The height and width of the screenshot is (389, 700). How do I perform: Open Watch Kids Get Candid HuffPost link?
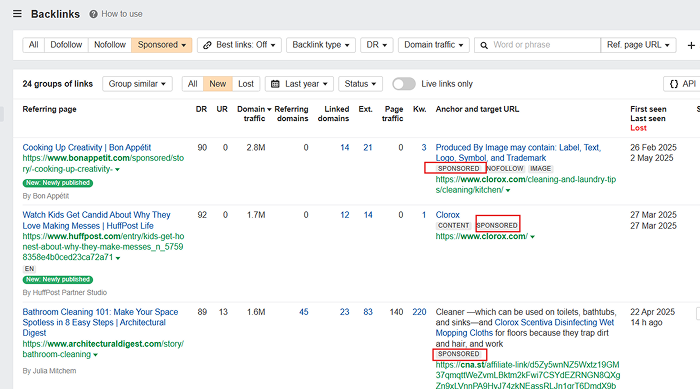[x=96, y=220]
